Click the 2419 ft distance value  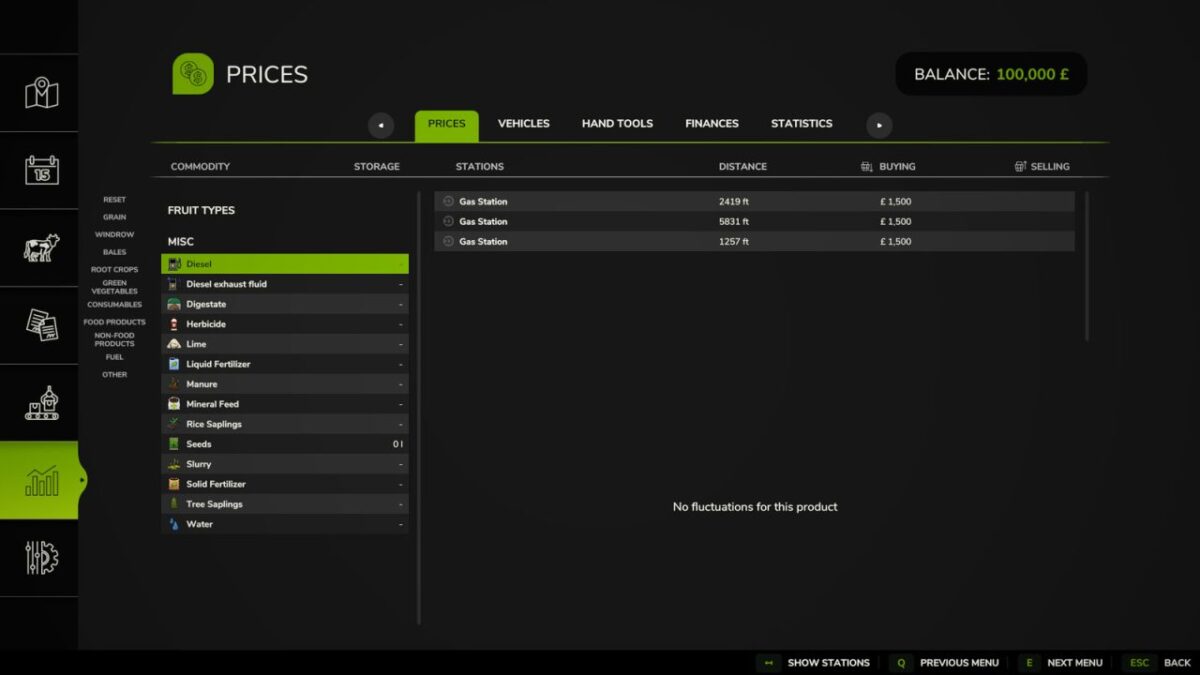pyautogui.click(x=733, y=201)
